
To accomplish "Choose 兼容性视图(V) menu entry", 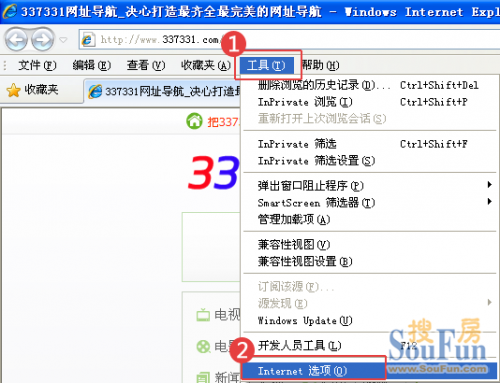I will pyautogui.click(x=370, y=245).
